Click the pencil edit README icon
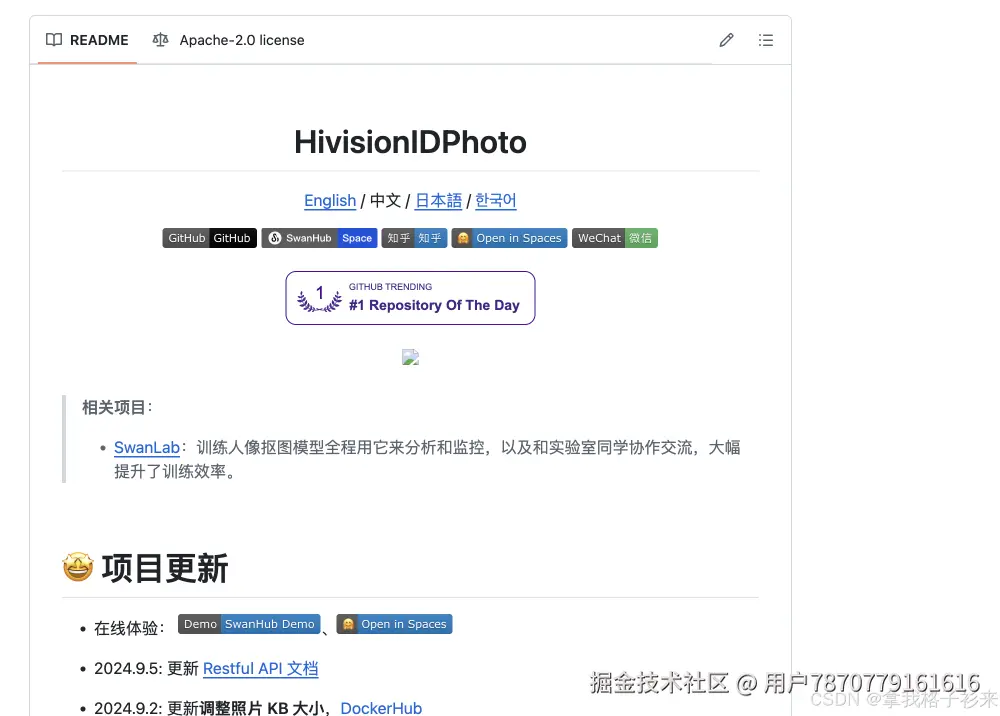Viewport: 1000px width, 716px height. click(x=726, y=40)
